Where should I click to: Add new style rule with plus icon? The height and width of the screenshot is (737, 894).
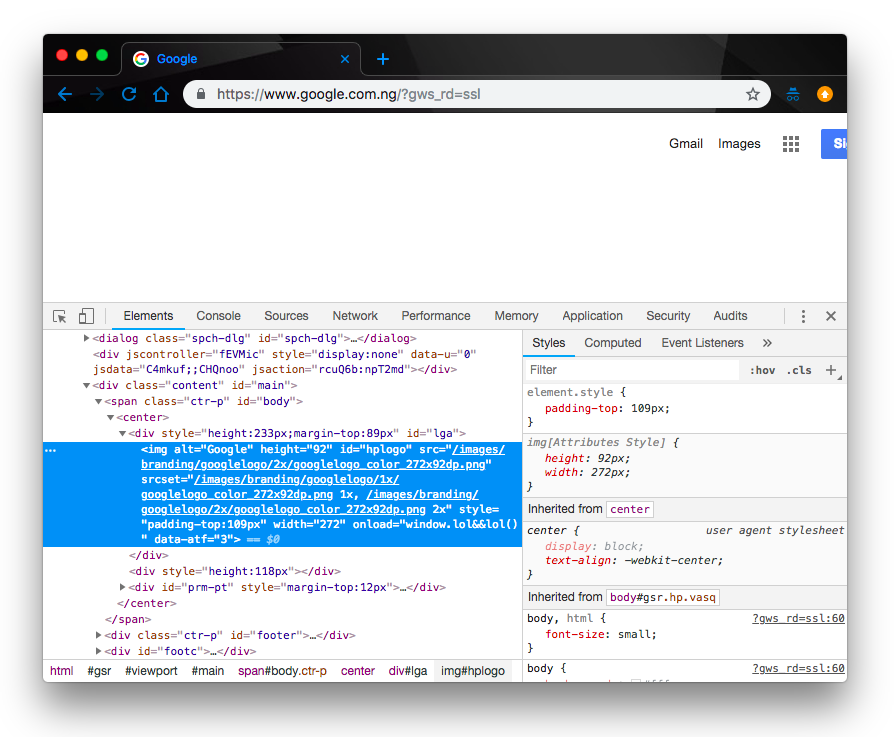click(x=831, y=370)
